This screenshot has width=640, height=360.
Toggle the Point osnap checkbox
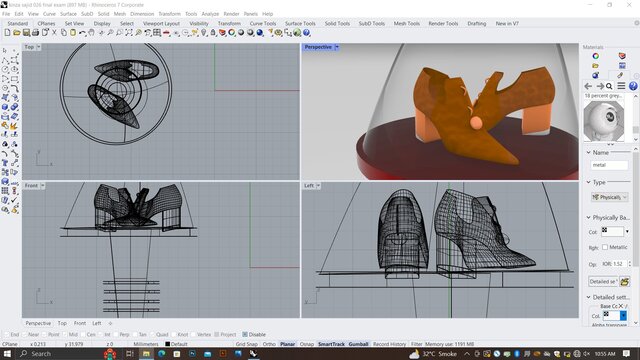[x=45, y=334]
